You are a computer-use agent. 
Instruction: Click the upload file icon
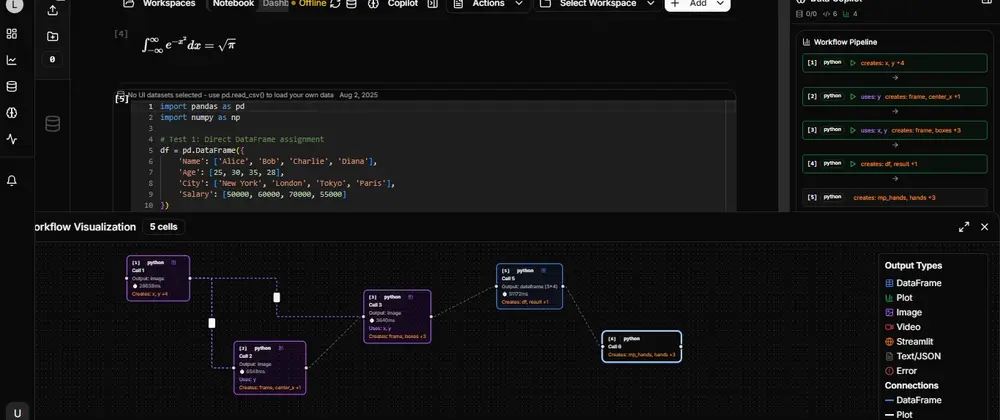point(52,10)
